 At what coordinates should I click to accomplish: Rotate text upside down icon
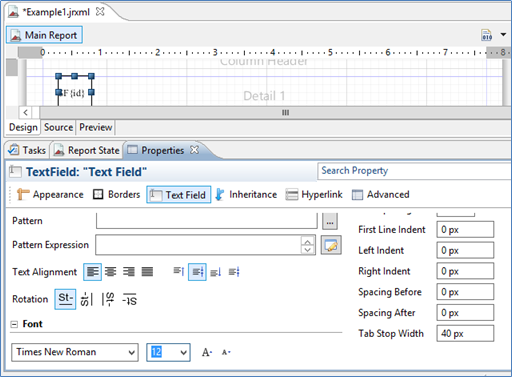[130, 299]
